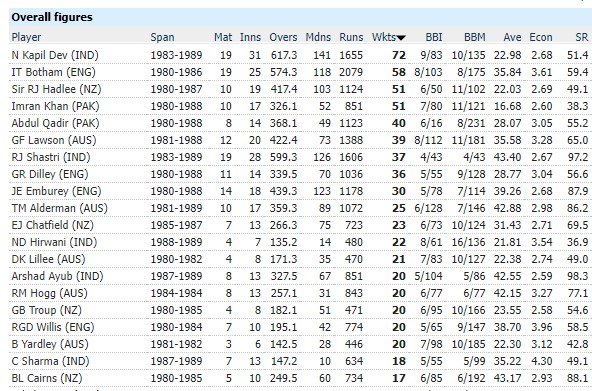Open RM Hogg (AUS) player profile
Image resolution: width=592 pixels, height=391 pixels.
pyautogui.click(x=49, y=293)
